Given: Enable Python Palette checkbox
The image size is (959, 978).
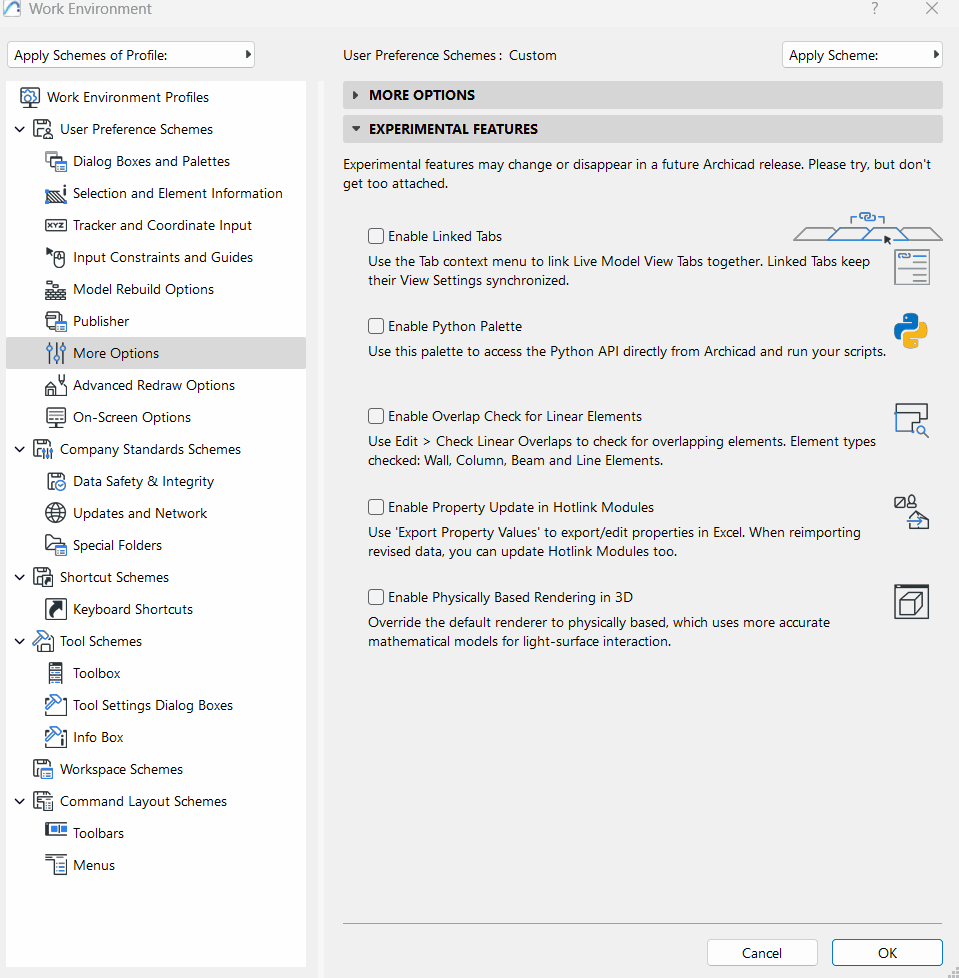Looking at the screenshot, I should pyautogui.click(x=375, y=326).
